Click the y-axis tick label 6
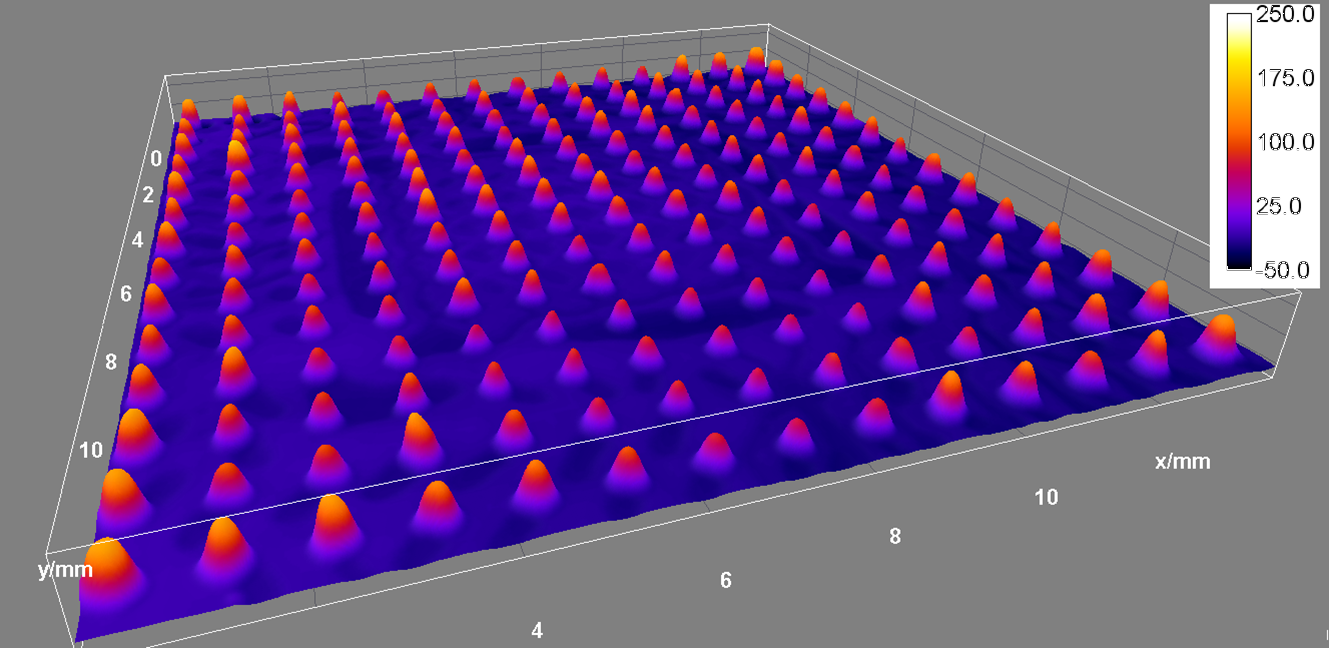 tap(126, 294)
